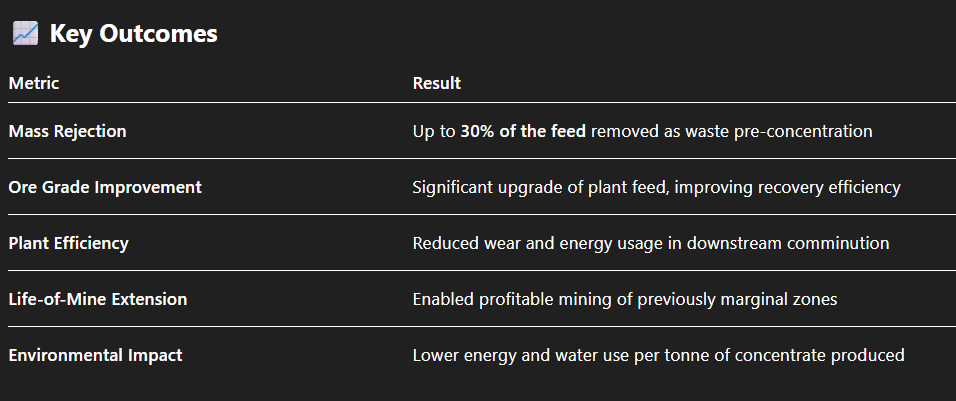
Task: Select the Plant Efficiency metric cell
Action: (68, 243)
